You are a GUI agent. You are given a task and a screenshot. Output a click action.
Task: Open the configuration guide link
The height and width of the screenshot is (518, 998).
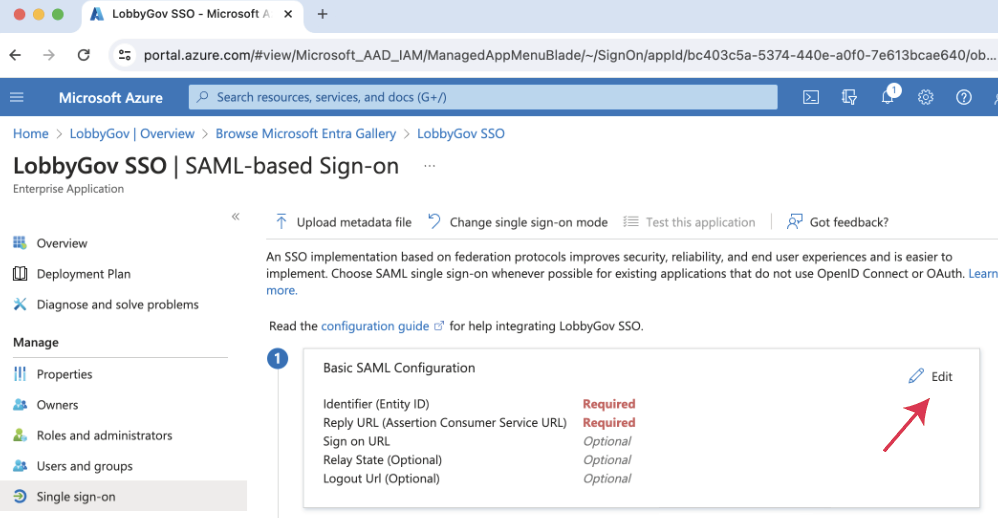(375, 326)
